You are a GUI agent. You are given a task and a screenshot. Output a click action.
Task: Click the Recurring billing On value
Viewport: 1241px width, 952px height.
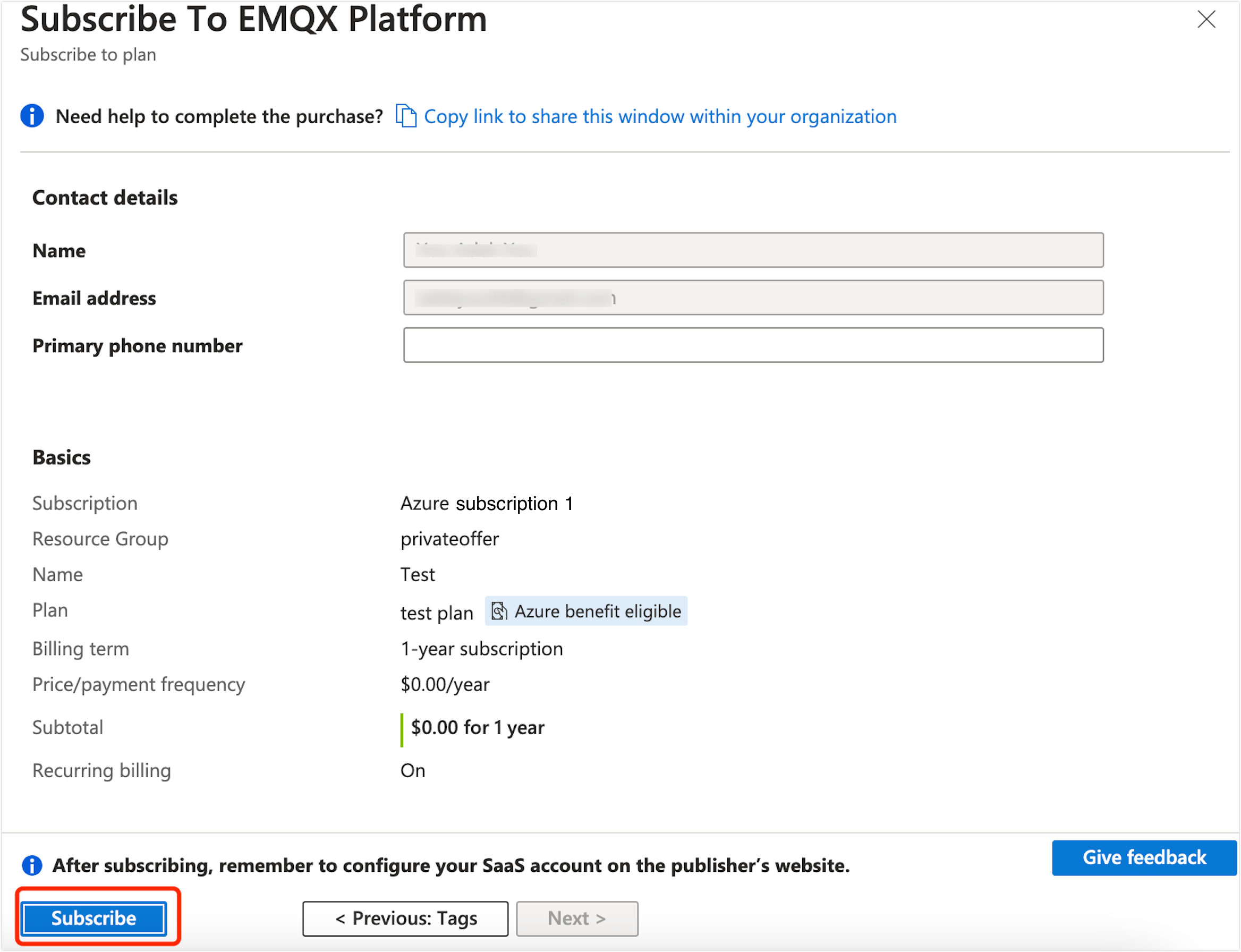413,771
